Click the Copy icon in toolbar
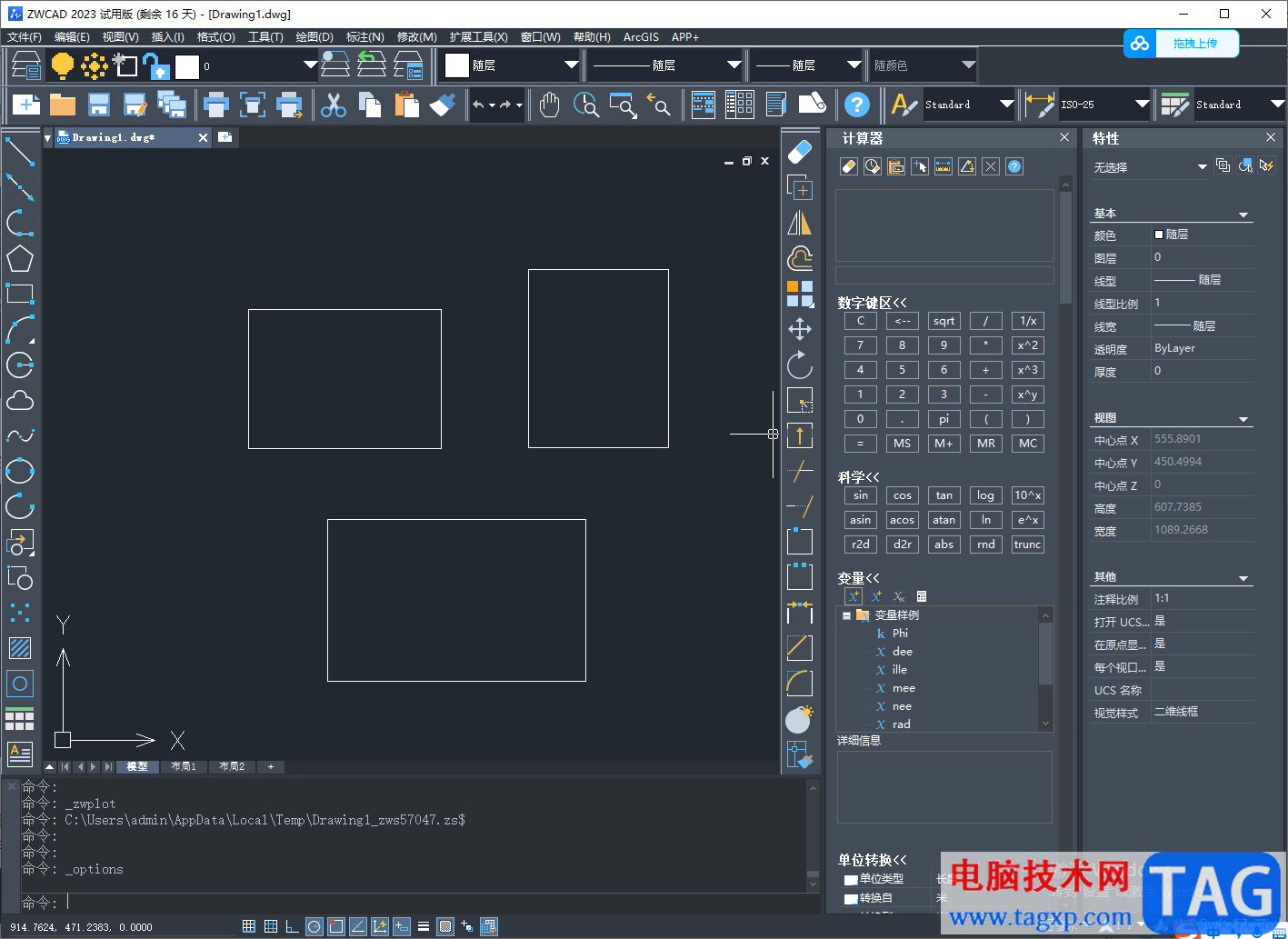Screen dimensions: 1288x939 (x=370, y=105)
